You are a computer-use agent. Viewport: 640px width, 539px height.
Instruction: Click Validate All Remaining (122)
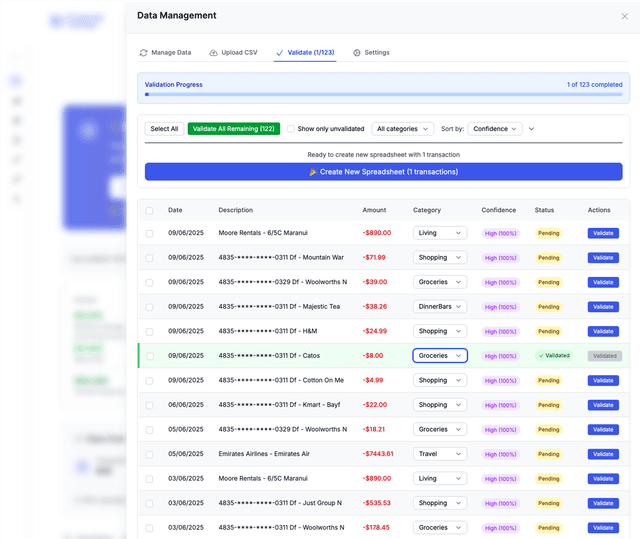[x=233, y=129]
